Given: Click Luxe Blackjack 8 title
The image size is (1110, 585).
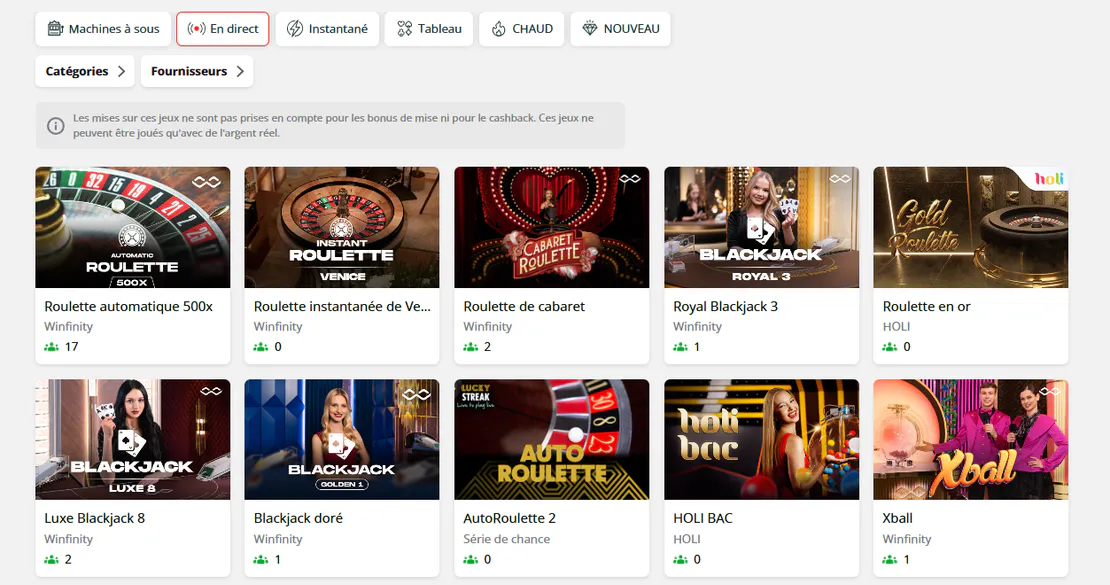Looking at the screenshot, I should click(94, 518).
